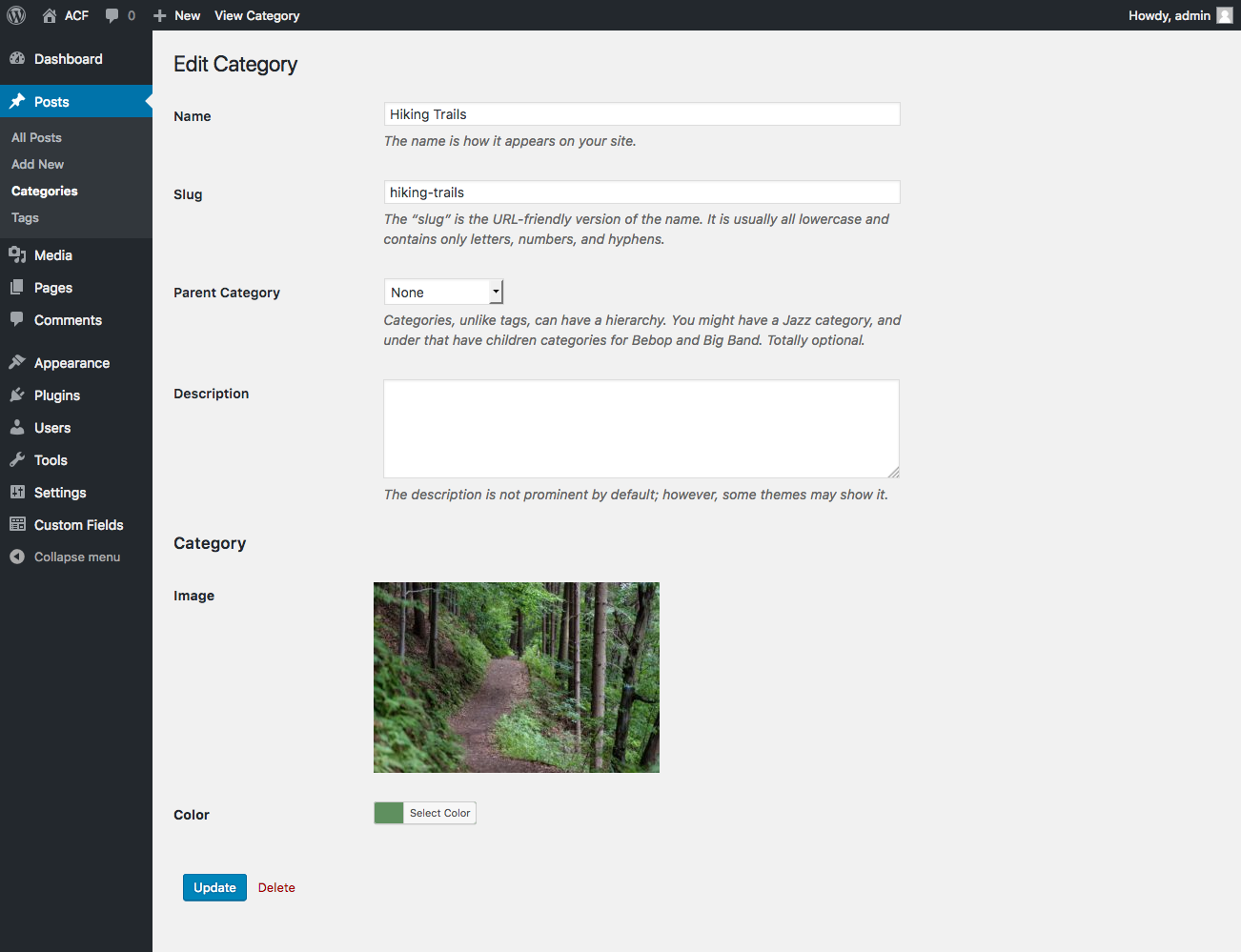This screenshot has width=1241, height=952.
Task: Open View Category from the admin bar
Action: tap(256, 14)
